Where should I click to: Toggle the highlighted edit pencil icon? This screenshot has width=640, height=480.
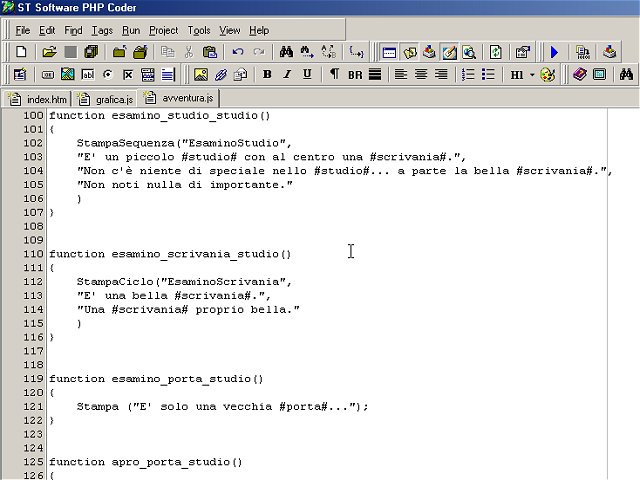449,52
